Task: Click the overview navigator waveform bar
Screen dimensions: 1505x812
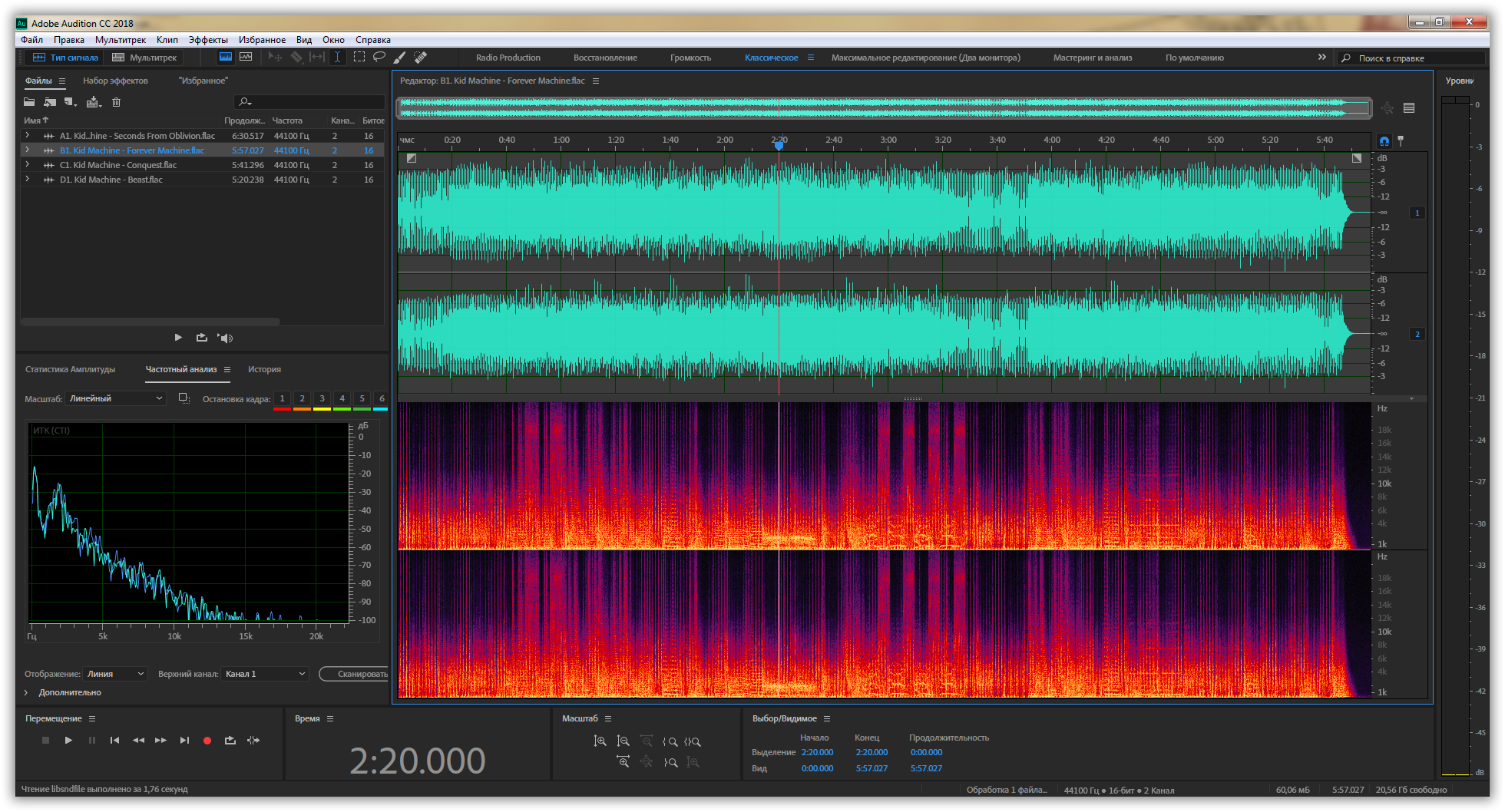Action: (x=884, y=108)
